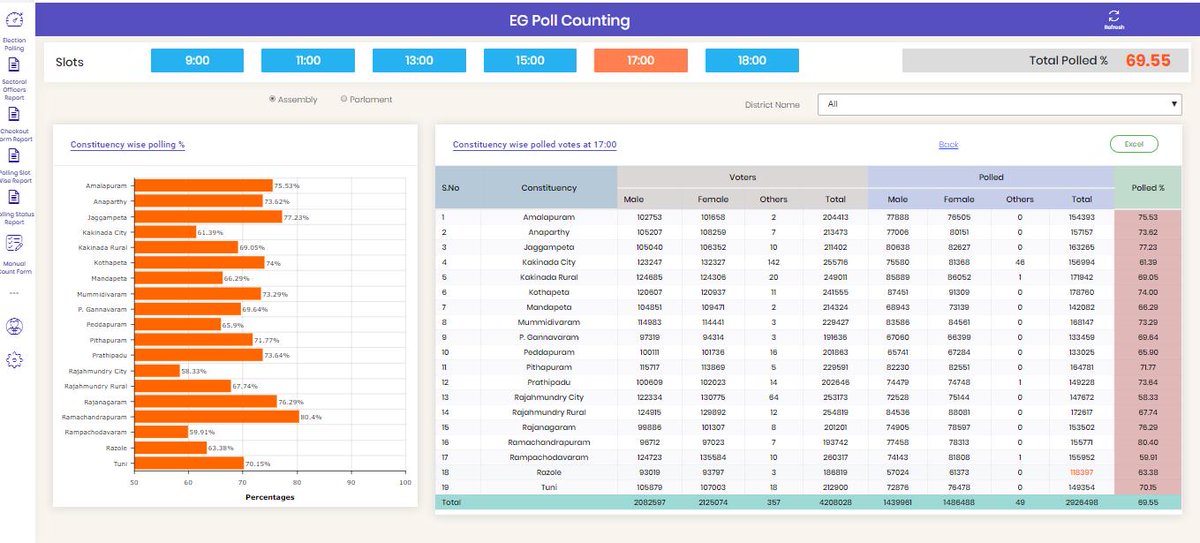Viewport: 1200px width, 543px height.
Task: Open the District Name dropdown
Action: [x=1000, y=103]
